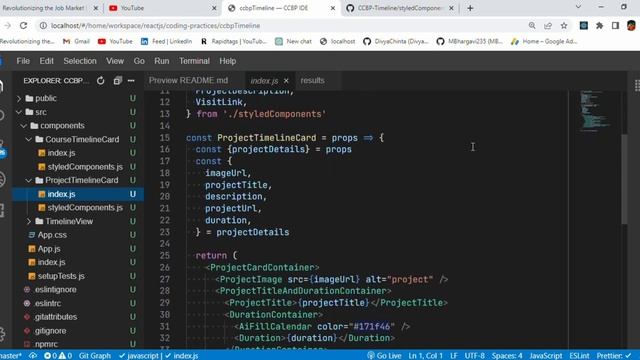640x360 pixels.
Task: View site information icon in address bar
Action: click(x=43, y=25)
